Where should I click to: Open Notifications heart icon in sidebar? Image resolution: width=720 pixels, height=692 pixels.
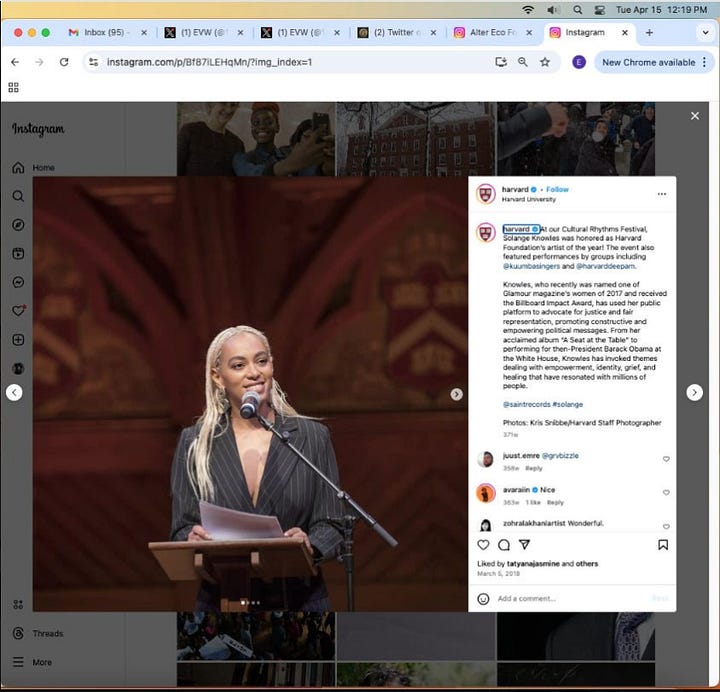point(18,311)
